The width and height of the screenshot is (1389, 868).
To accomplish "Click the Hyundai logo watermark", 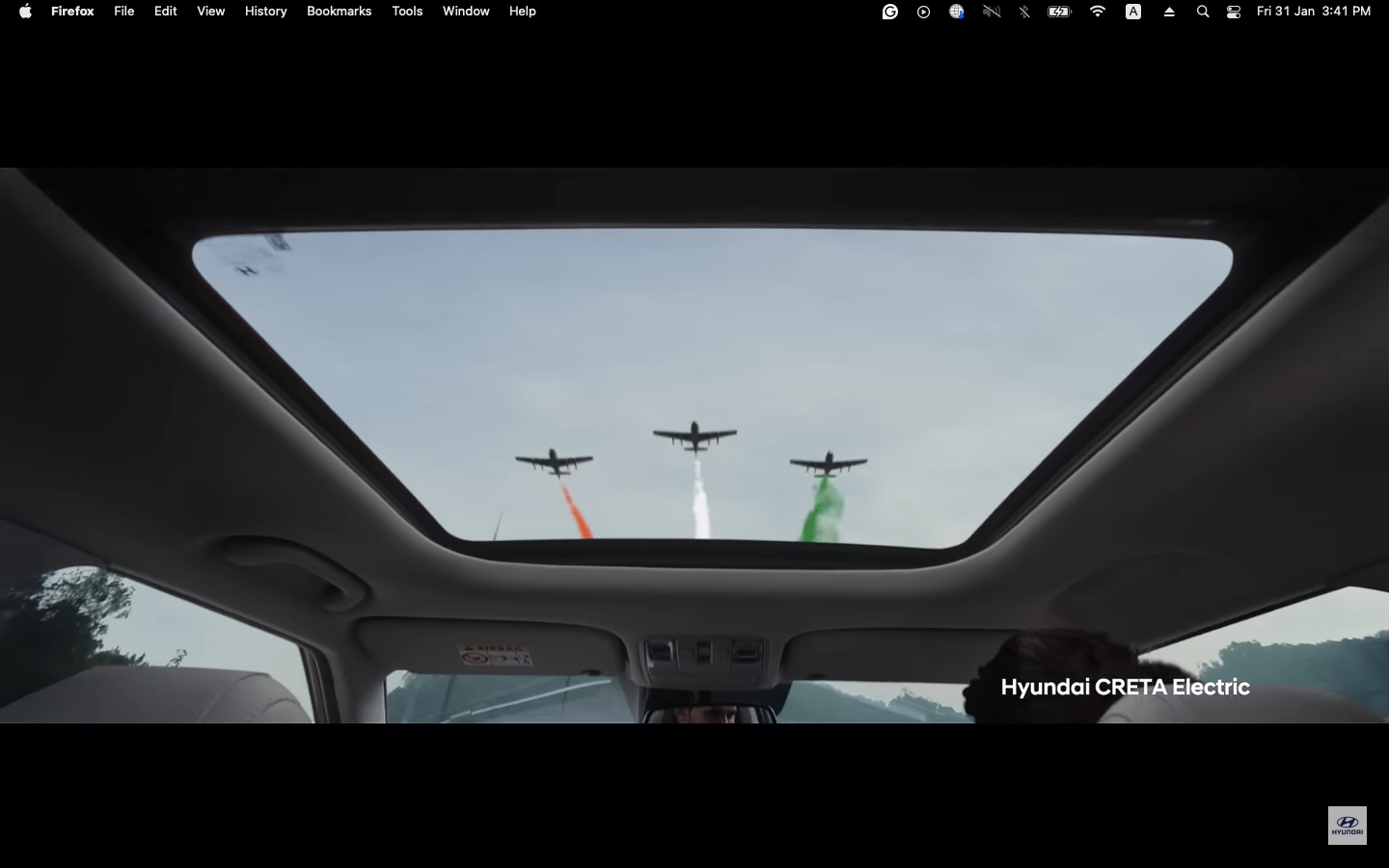I will (x=1347, y=826).
